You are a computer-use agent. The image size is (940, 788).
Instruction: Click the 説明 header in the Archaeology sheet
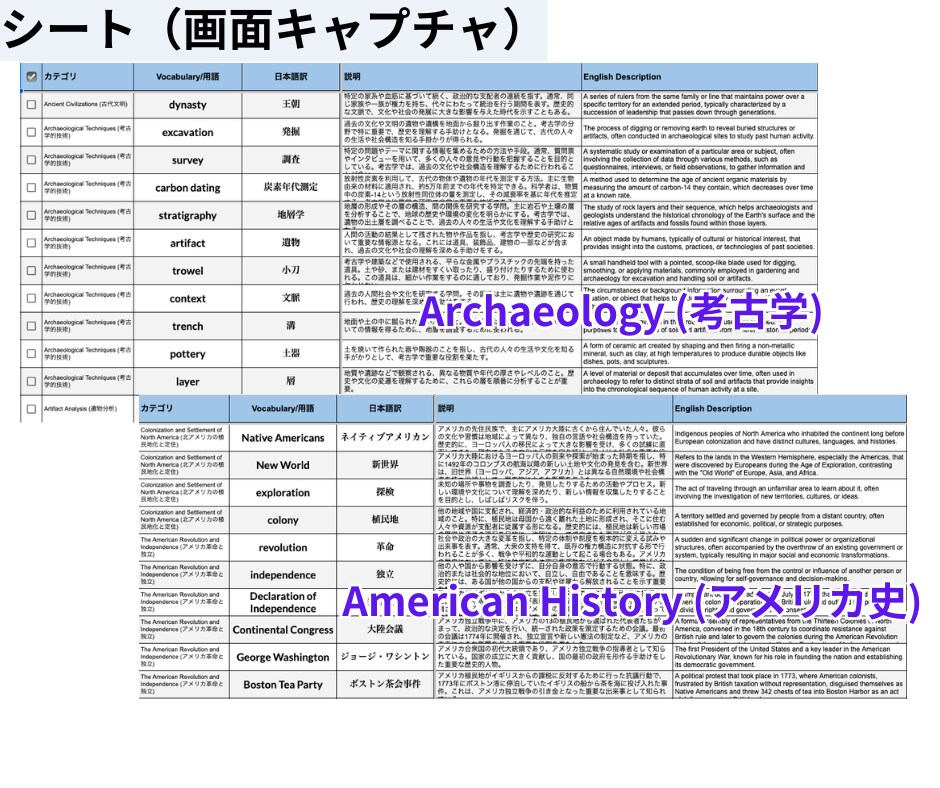click(x=460, y=77)
